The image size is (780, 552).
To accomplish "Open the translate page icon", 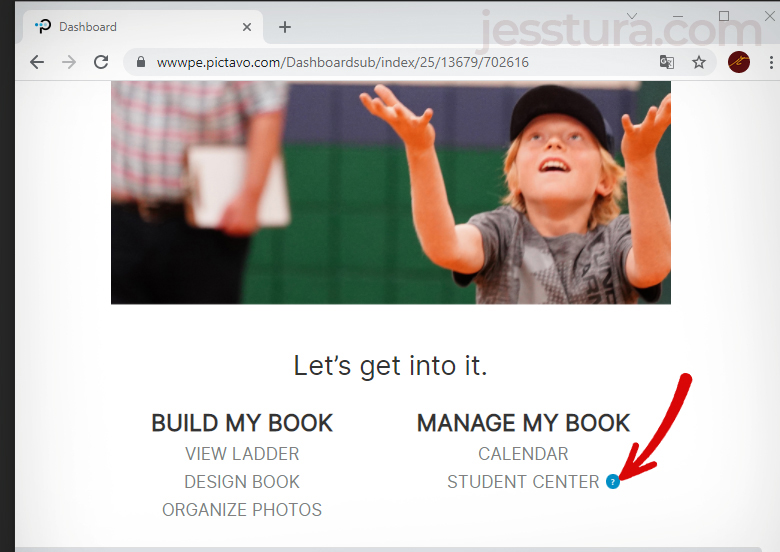I will tap(667, 62).
